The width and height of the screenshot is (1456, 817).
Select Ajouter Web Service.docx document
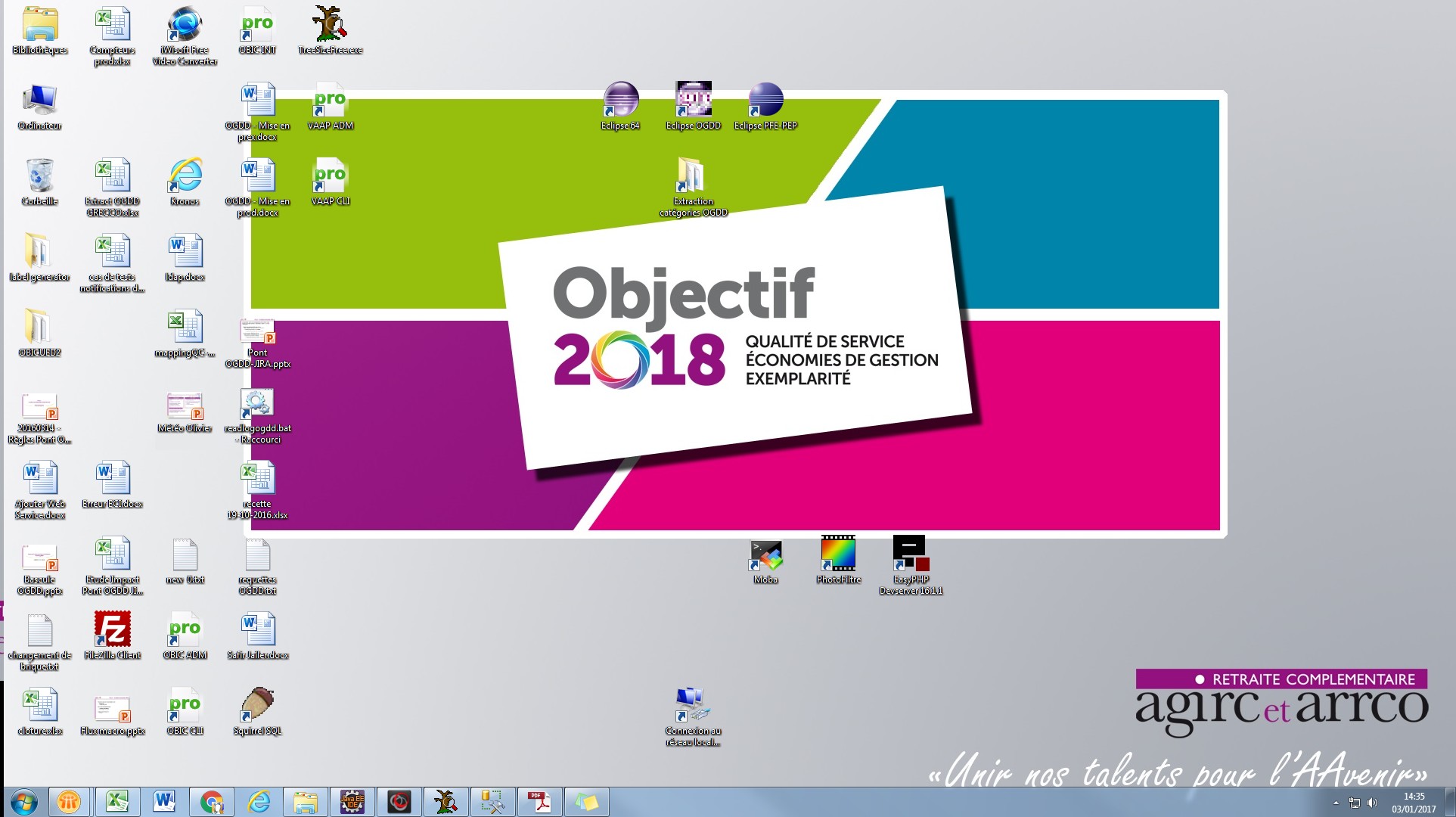point(40,490)
